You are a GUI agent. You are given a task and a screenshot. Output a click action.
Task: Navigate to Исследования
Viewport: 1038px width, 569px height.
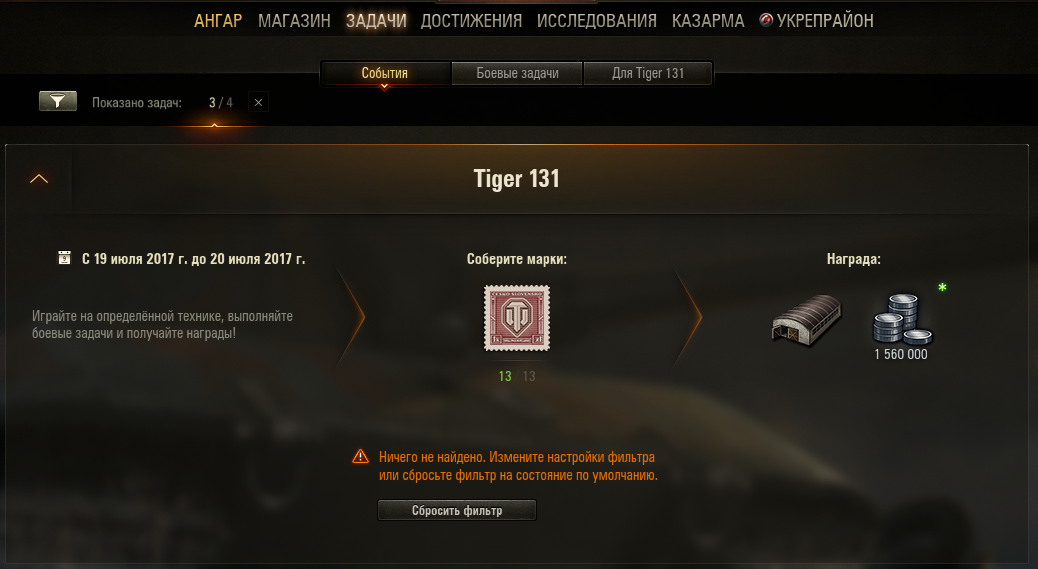click(596, 21)
